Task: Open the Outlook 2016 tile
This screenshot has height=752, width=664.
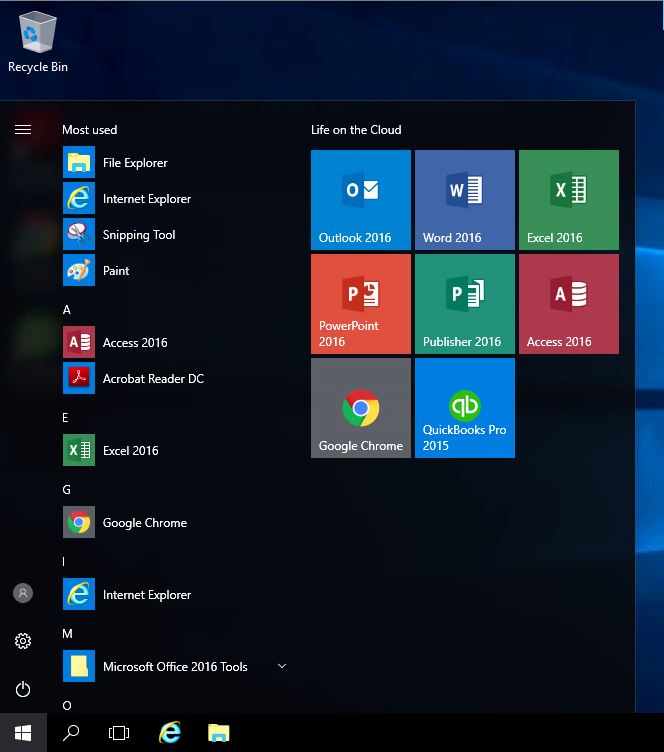Action: click(x=361, y=200)
